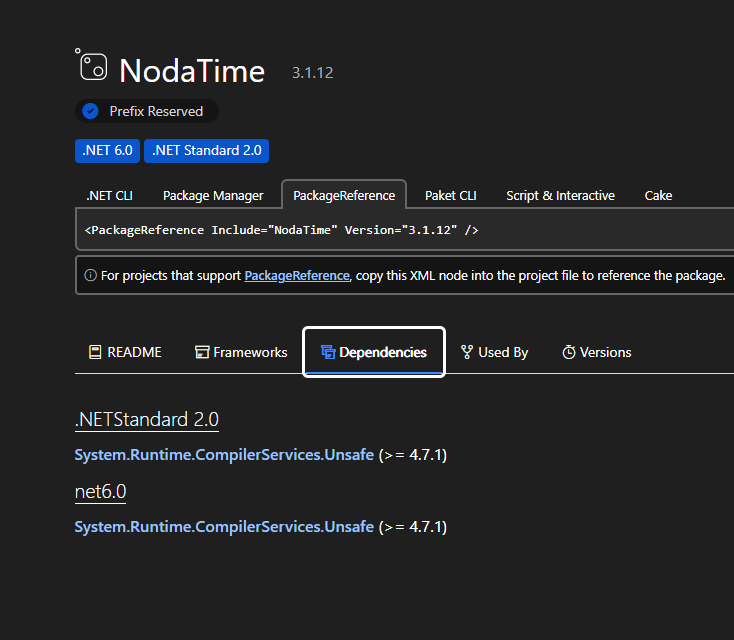Viewport: 734px width, 640px height.
Task: Open the Script & Interactive tab
Action: pyautogui.click(x=560, y=196)
